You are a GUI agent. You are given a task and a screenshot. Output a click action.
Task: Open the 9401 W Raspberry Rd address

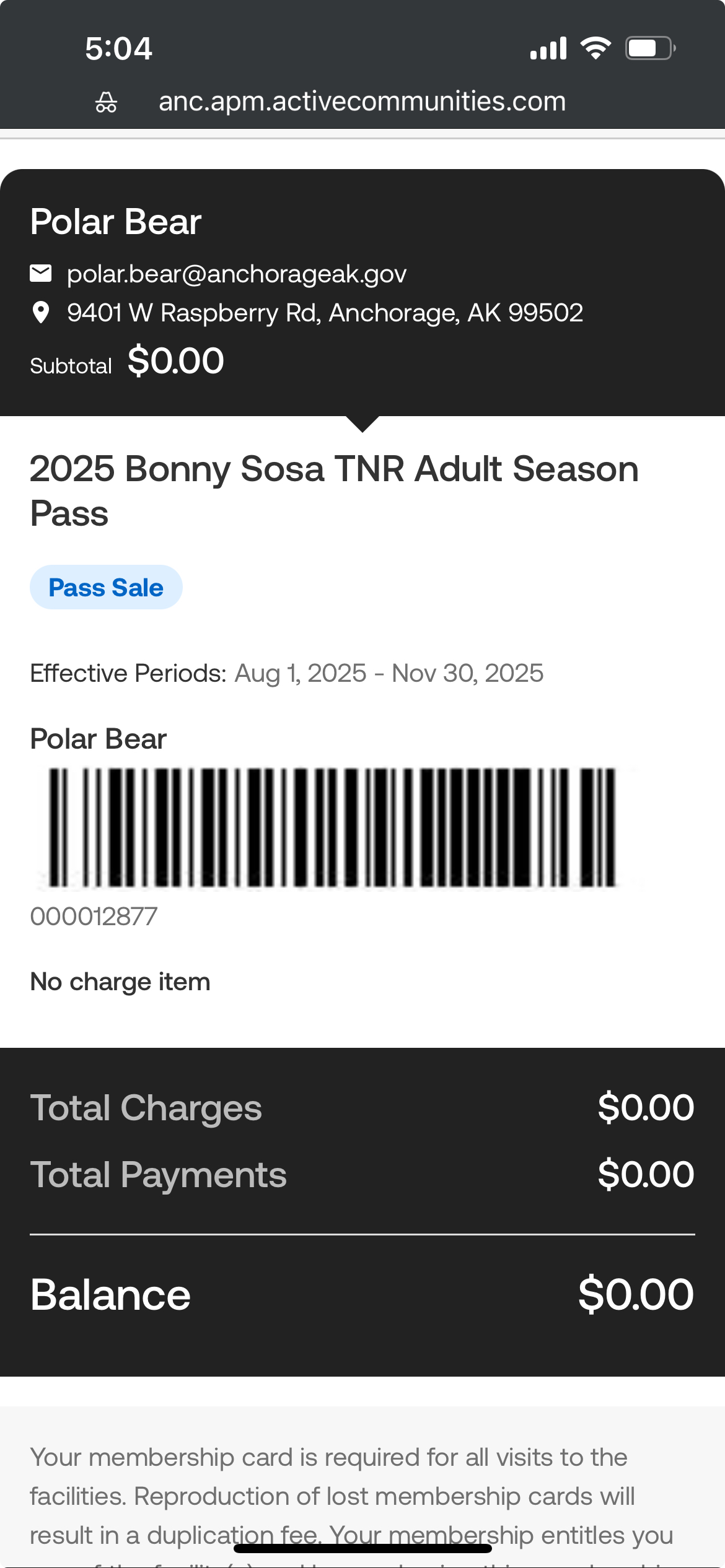click(x=325, y=313)
